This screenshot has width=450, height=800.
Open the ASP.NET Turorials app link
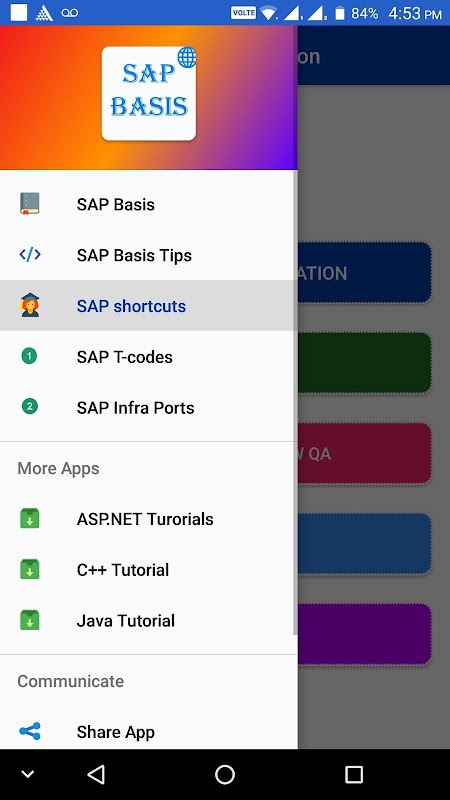148,519
